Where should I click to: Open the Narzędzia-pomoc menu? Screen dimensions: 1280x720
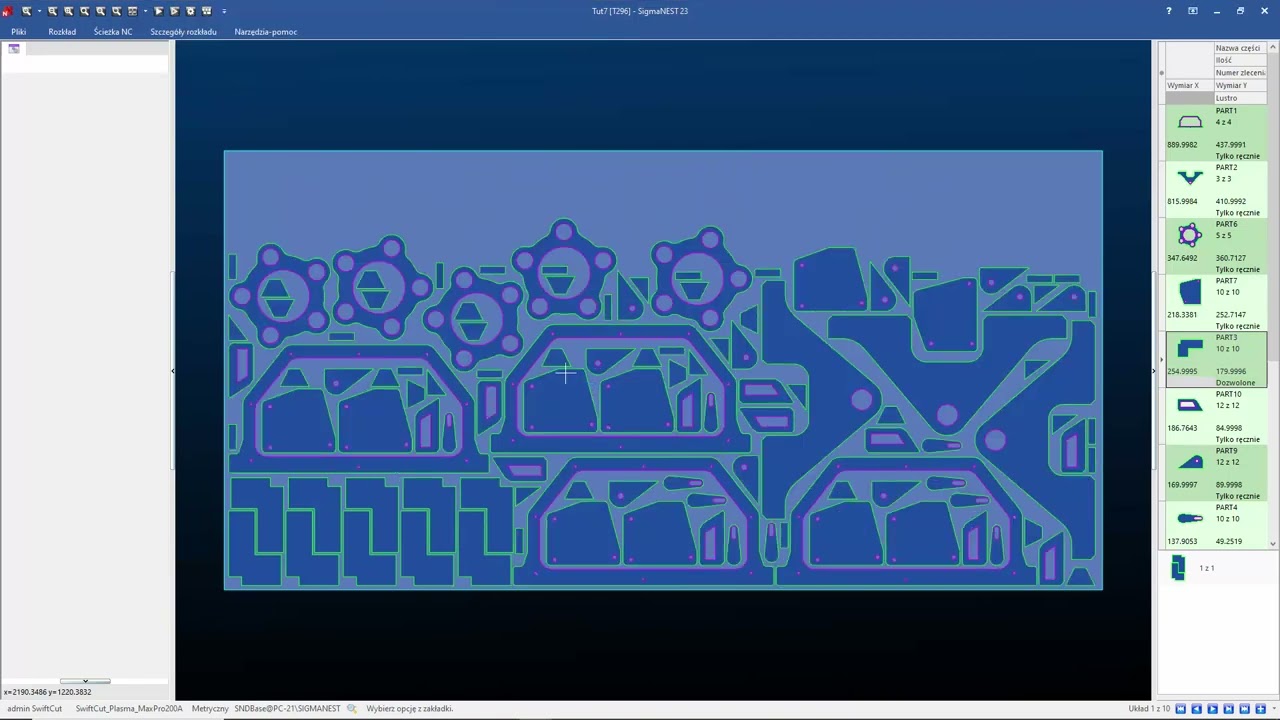265,32
